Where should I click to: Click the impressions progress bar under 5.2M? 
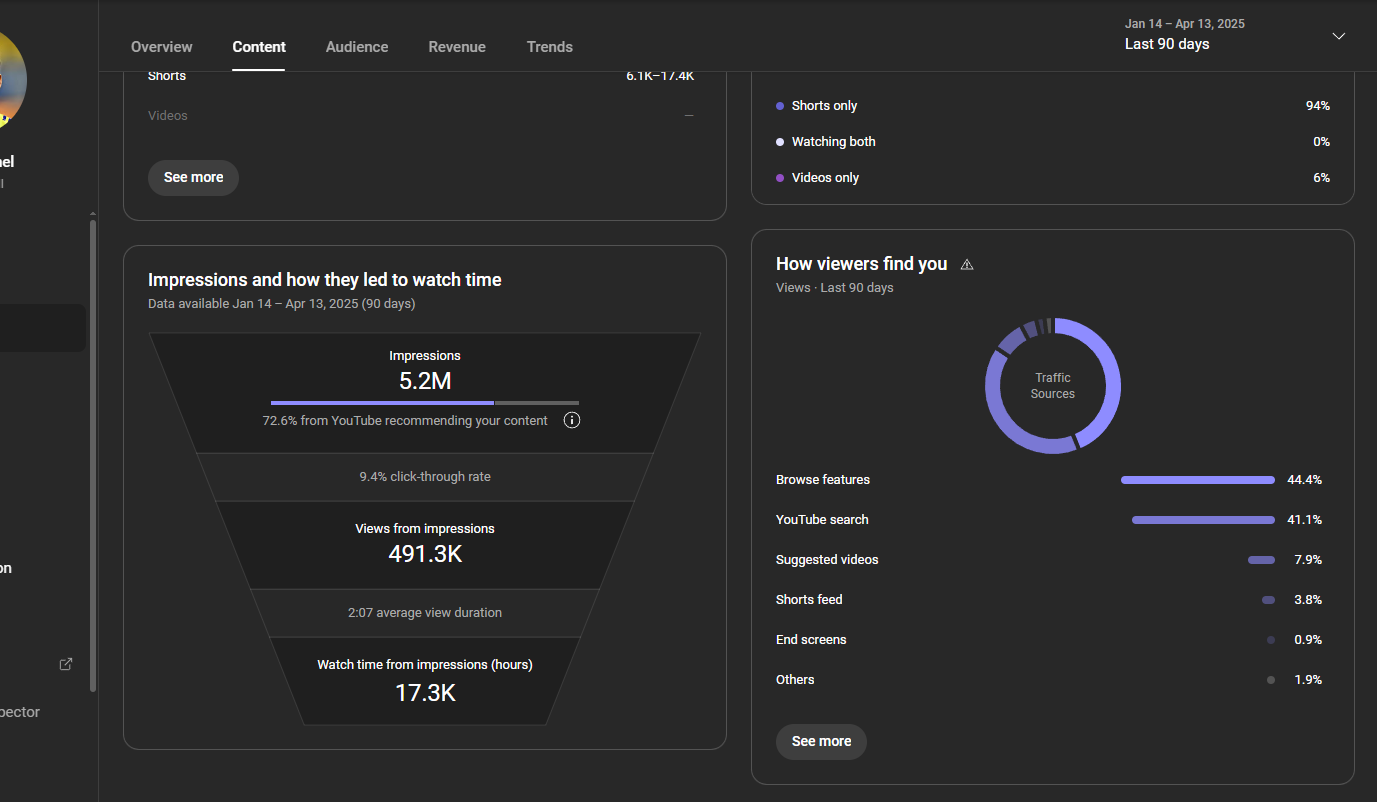425,403
